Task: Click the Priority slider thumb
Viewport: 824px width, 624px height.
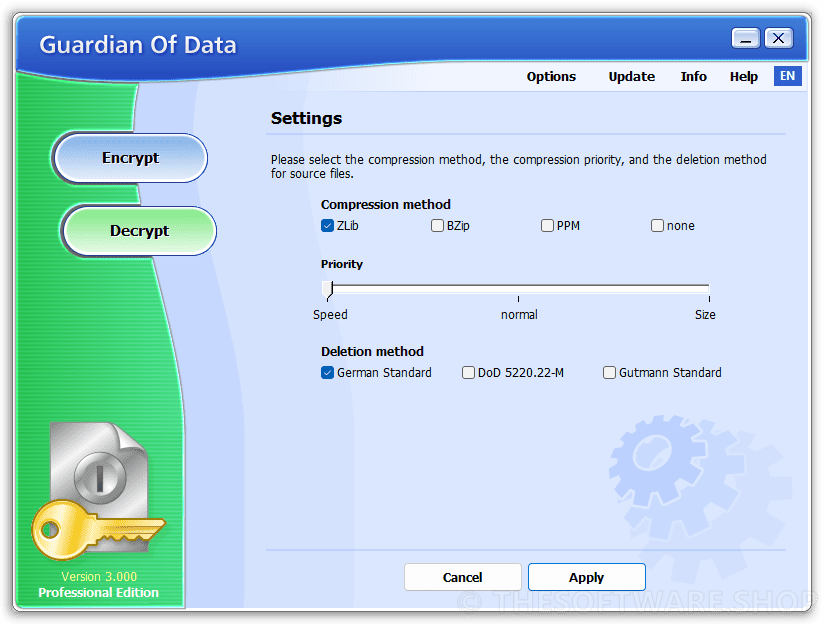Action: [328, 290]
